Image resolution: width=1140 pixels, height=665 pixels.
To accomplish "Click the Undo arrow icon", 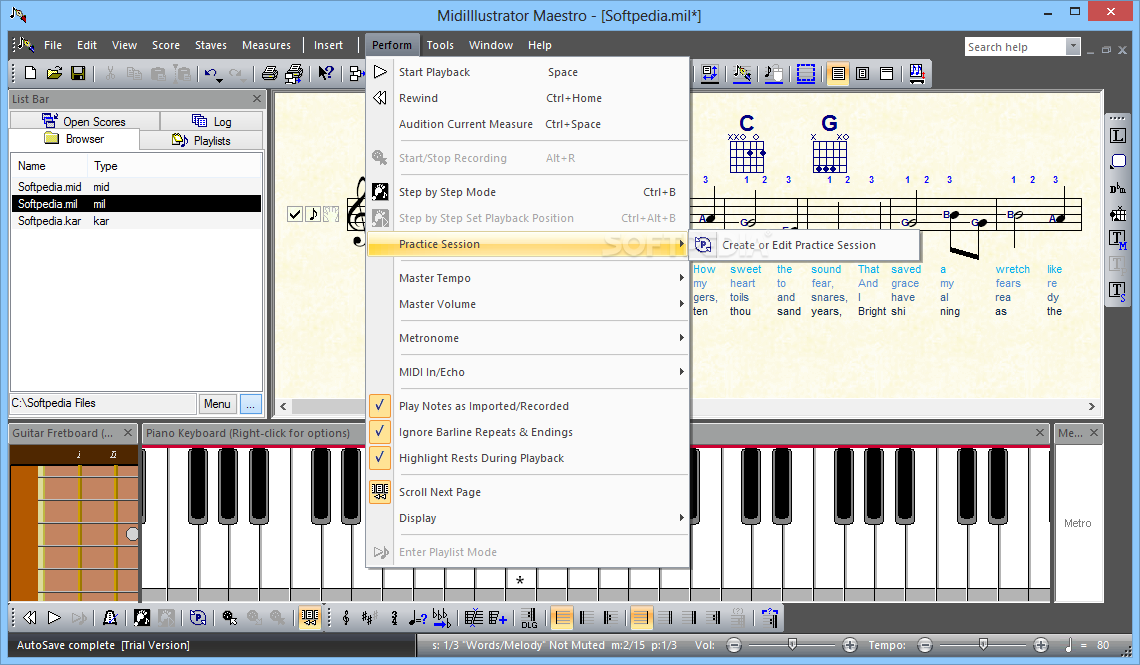I will (x=210, y=73).
